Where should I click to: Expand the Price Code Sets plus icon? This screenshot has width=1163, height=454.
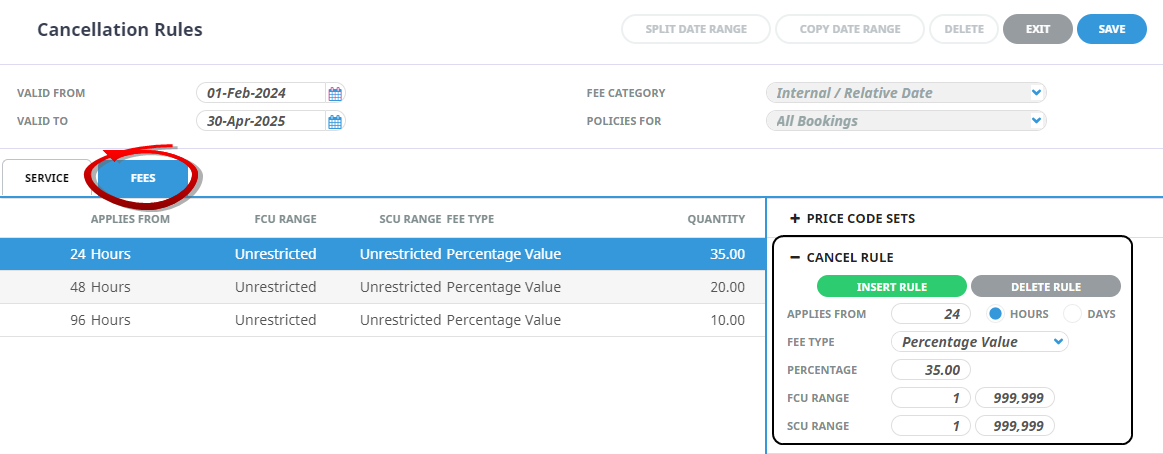click(x=794, y=219)
